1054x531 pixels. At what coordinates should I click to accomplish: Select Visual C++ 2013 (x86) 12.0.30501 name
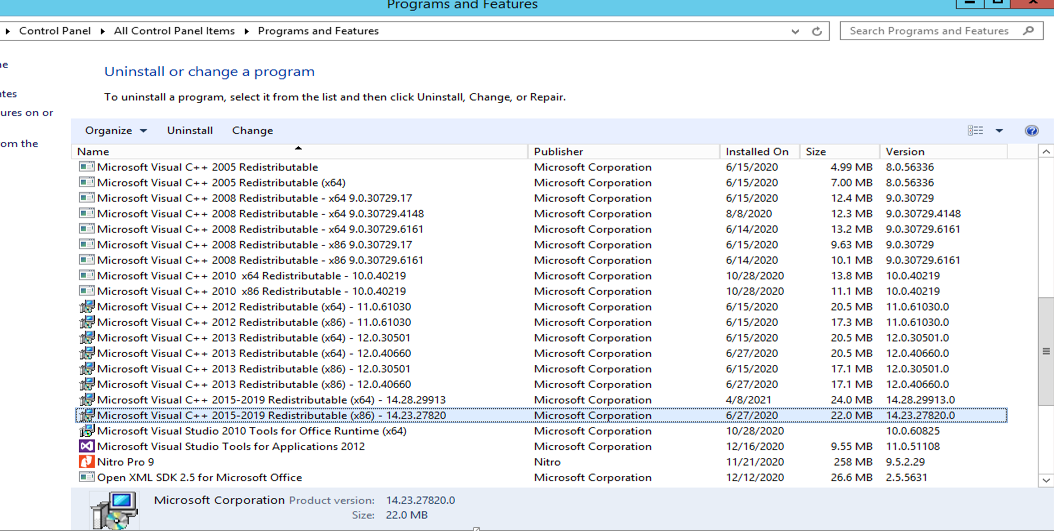(x=253, y=368)
